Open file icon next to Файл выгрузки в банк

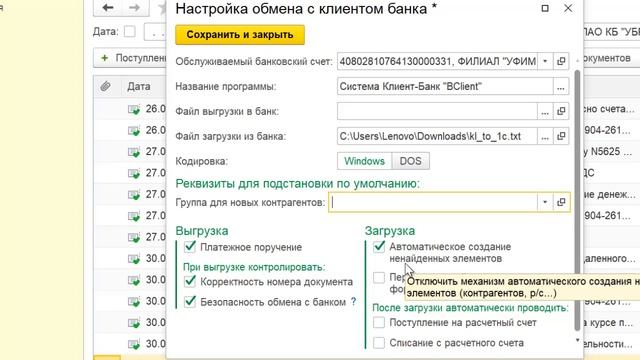click(x=561, y=111)
